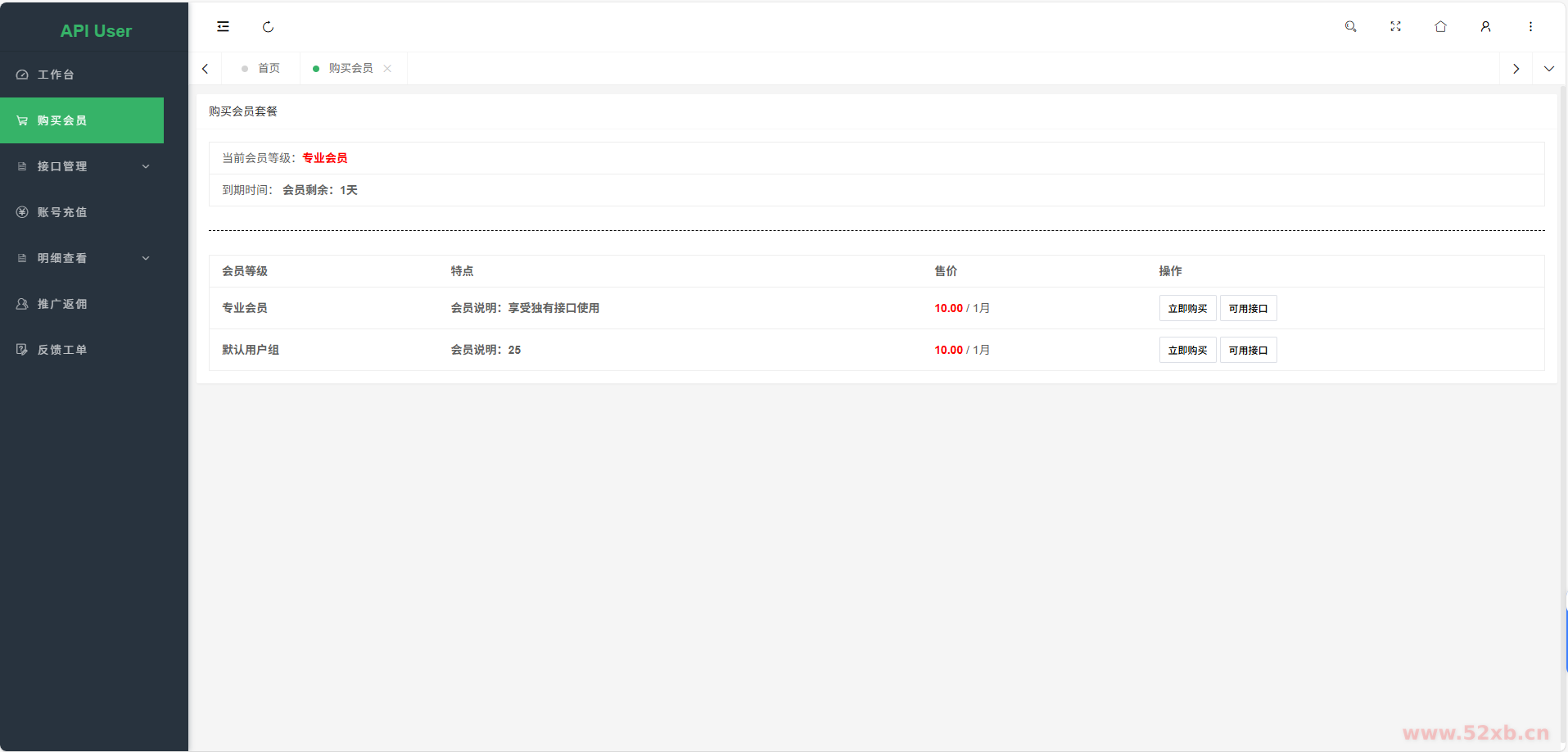Expand the 接口管理 sidebar menu
The width and height of the screenshot is (1568, 752).
click(x=82, y=166)
